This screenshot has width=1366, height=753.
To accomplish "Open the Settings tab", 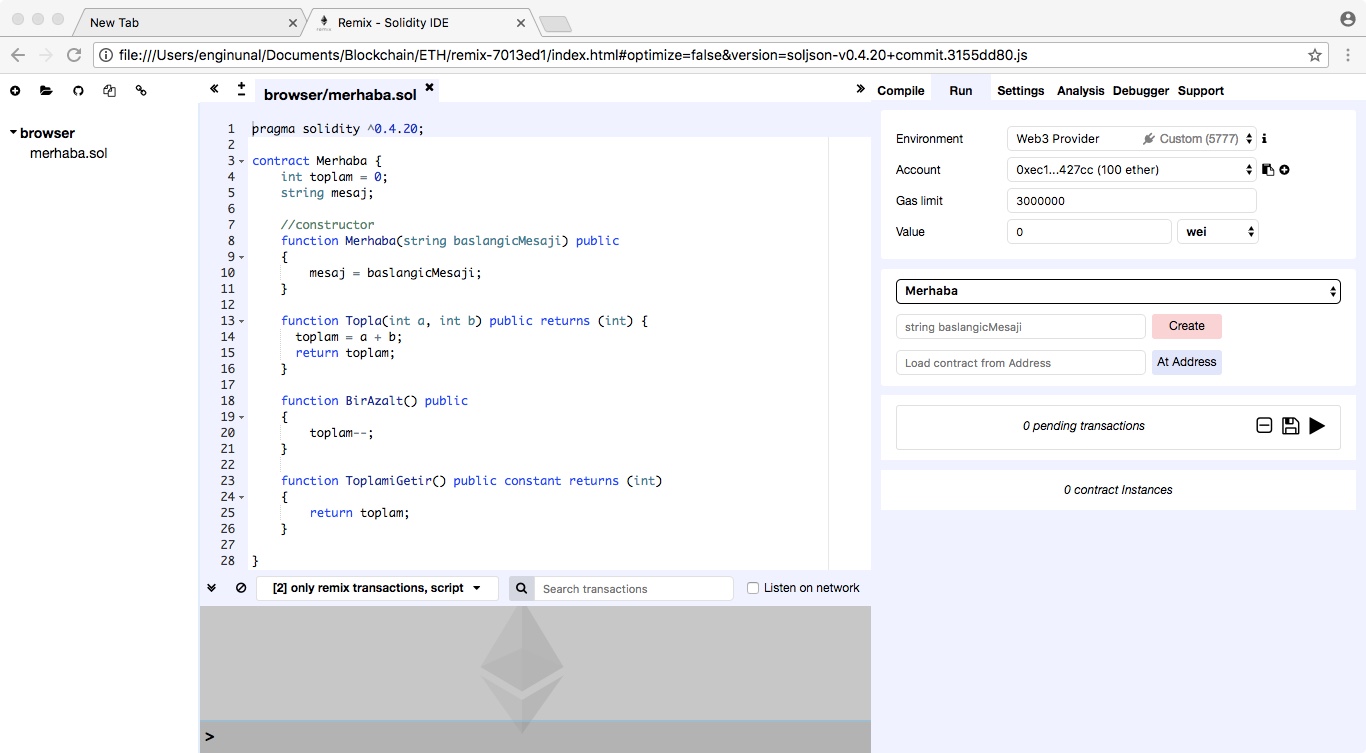I will (x=1021, y=90).
